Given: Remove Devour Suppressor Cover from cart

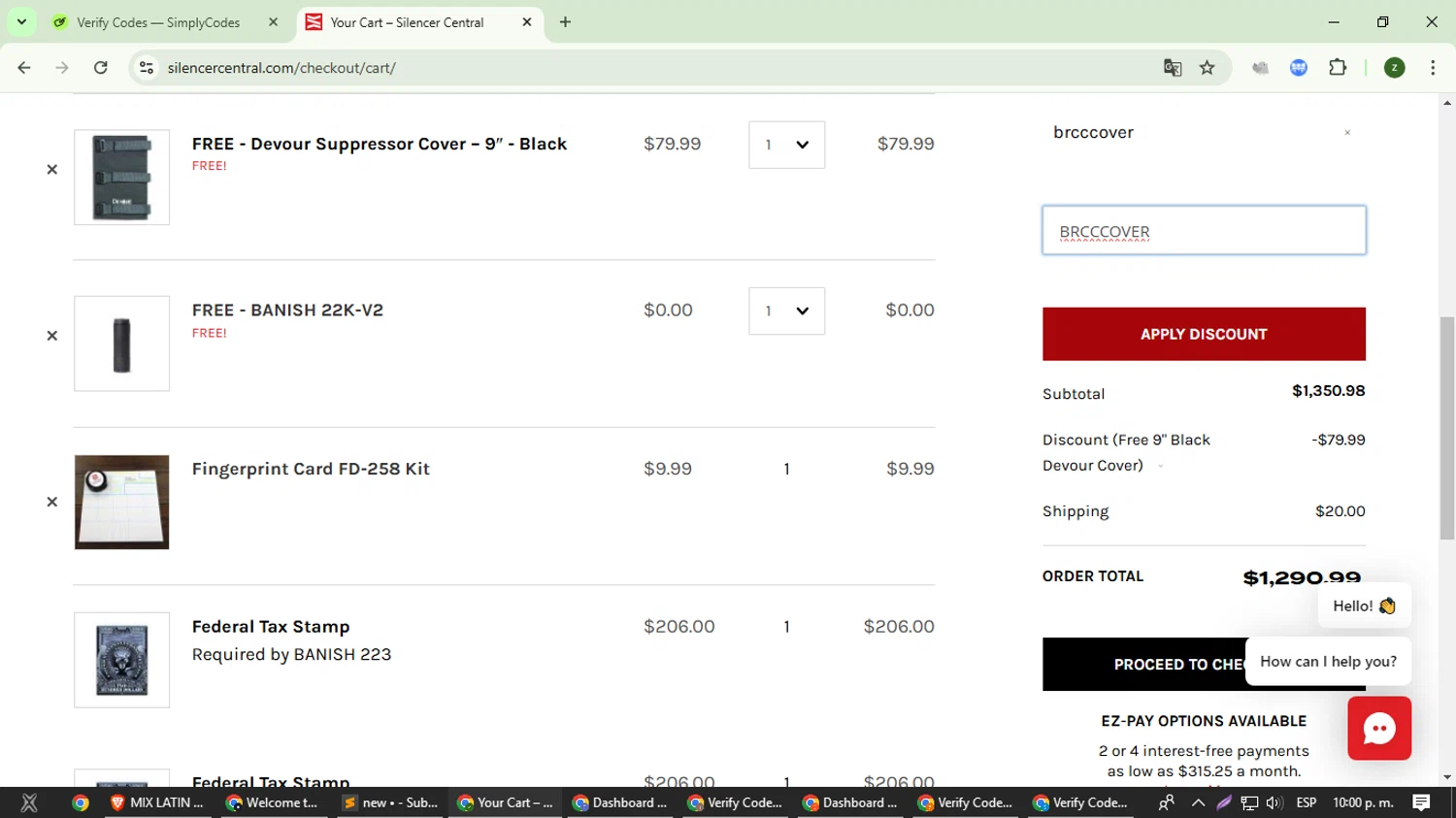Looking at the screenshot, I should point(52,170).
